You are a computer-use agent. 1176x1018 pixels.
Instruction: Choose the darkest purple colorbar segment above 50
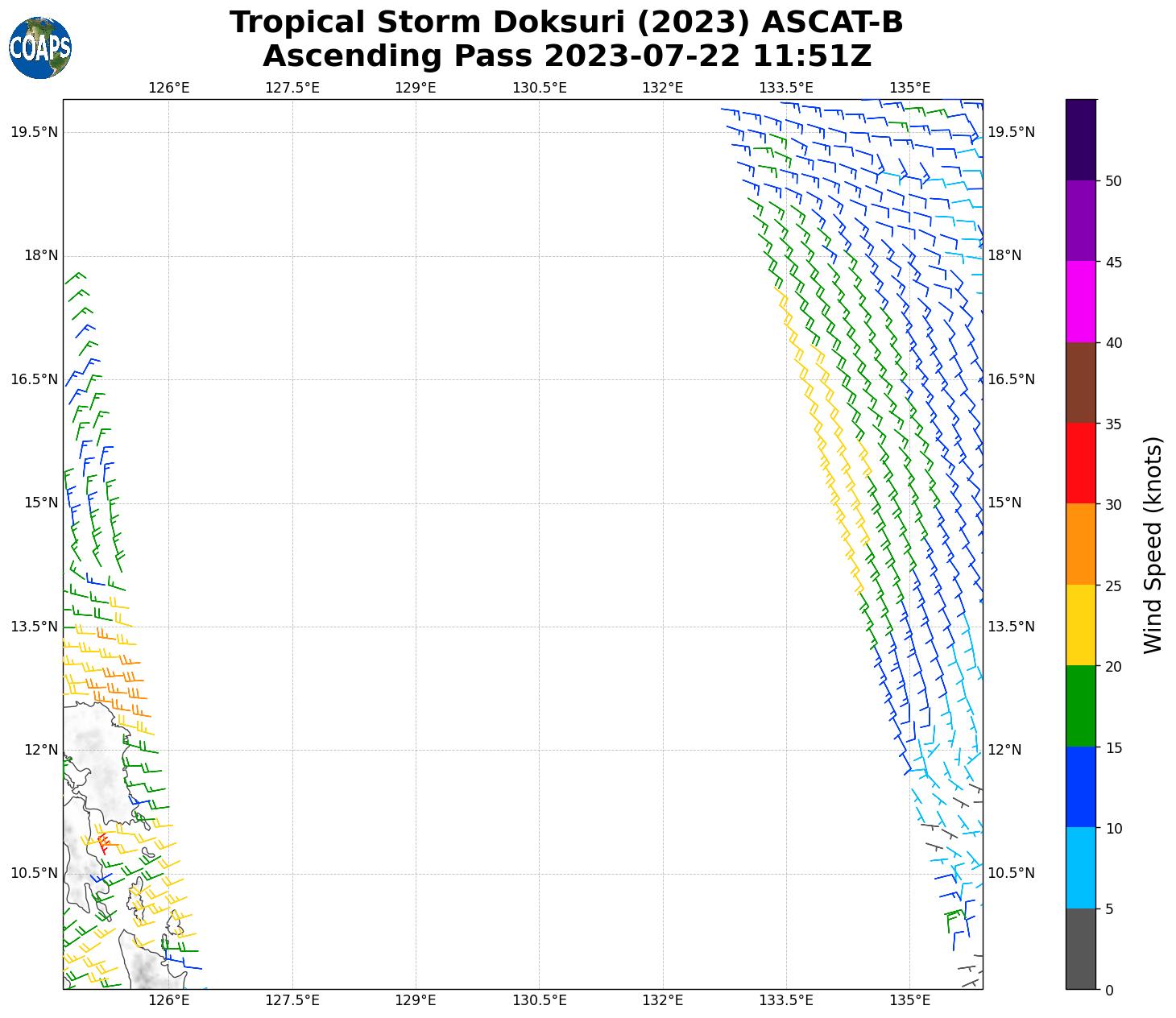click(x=1080, y=139)
